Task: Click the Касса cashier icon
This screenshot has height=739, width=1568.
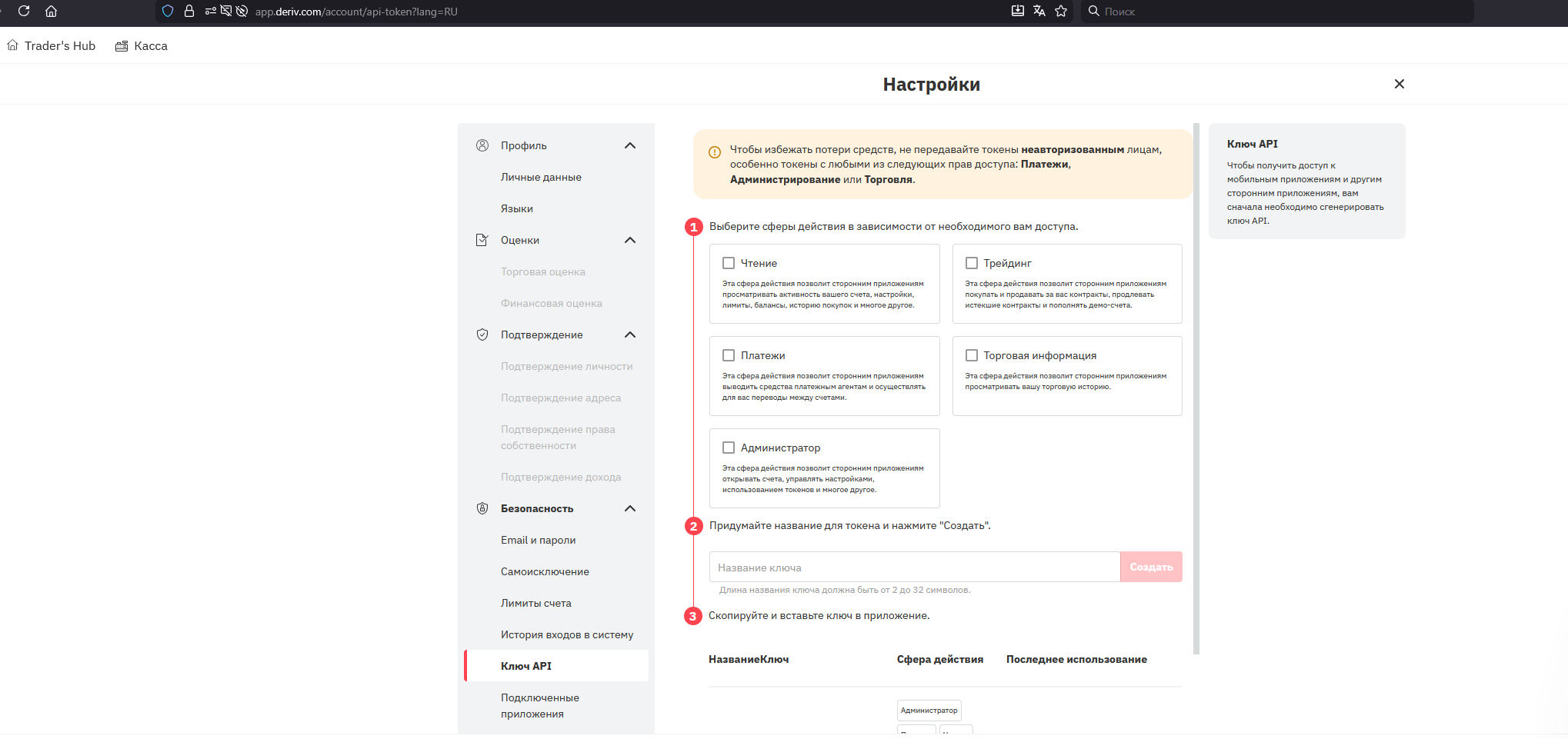Action: coord(121,46)
